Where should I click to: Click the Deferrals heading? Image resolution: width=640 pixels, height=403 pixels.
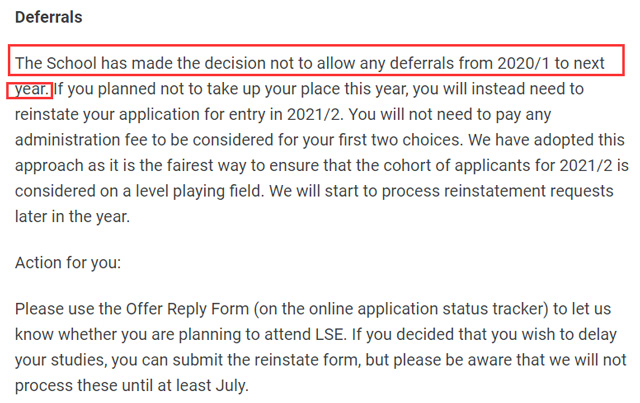point(49,17)
